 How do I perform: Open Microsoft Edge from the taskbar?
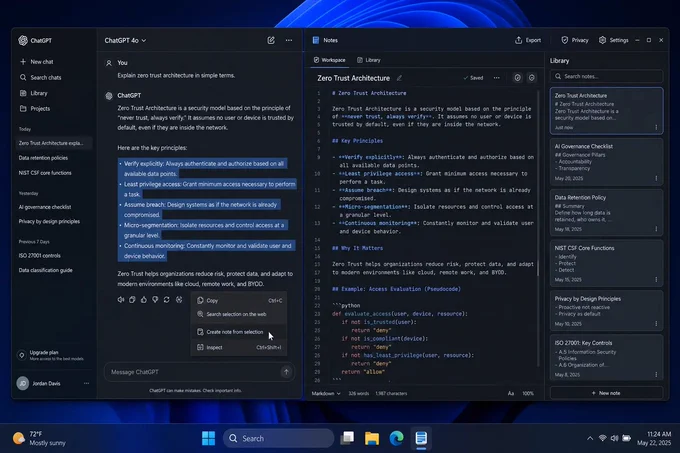(x=396, y=438)
